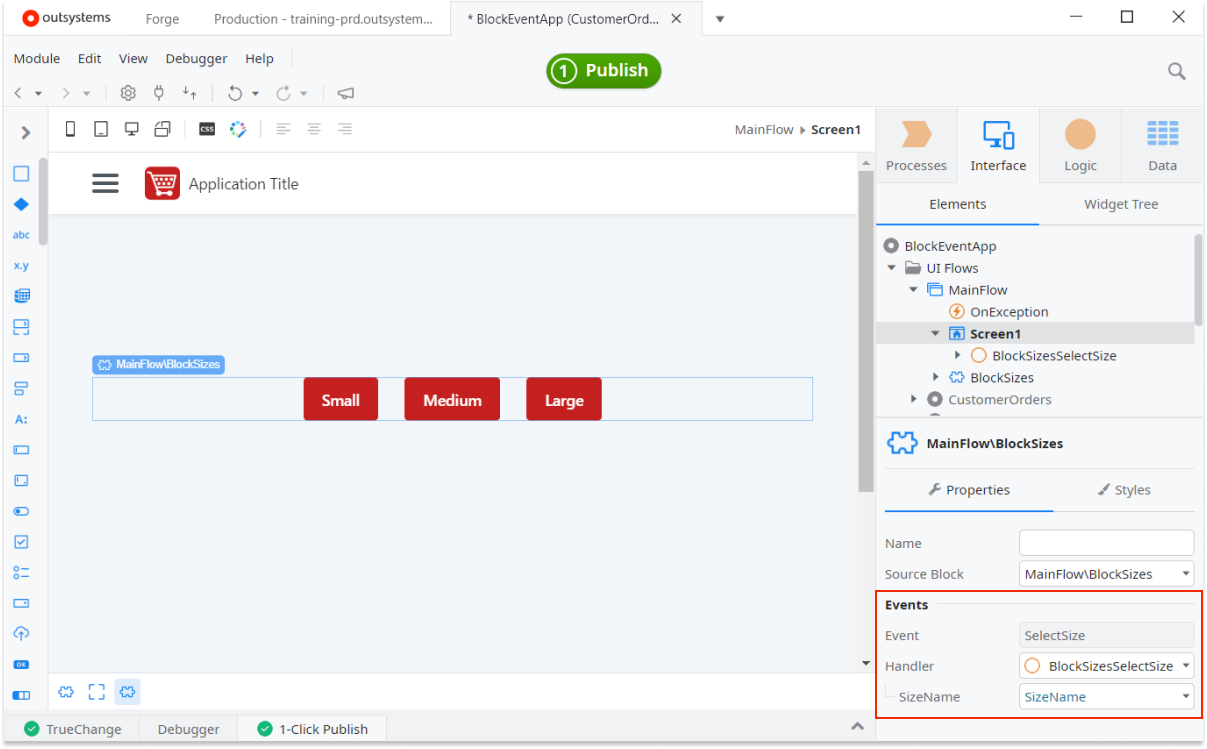Select the If widget diamond icon
The width and height of the screenshot is (1207, 749).
coord(21,204)
